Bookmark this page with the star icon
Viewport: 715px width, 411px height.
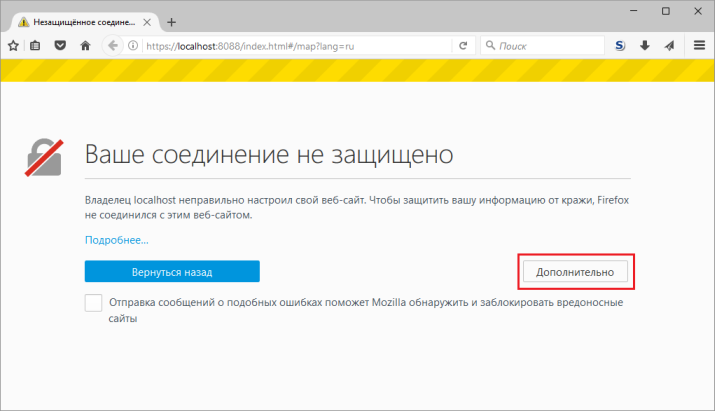pyautogui.click(x=13, y=46)
